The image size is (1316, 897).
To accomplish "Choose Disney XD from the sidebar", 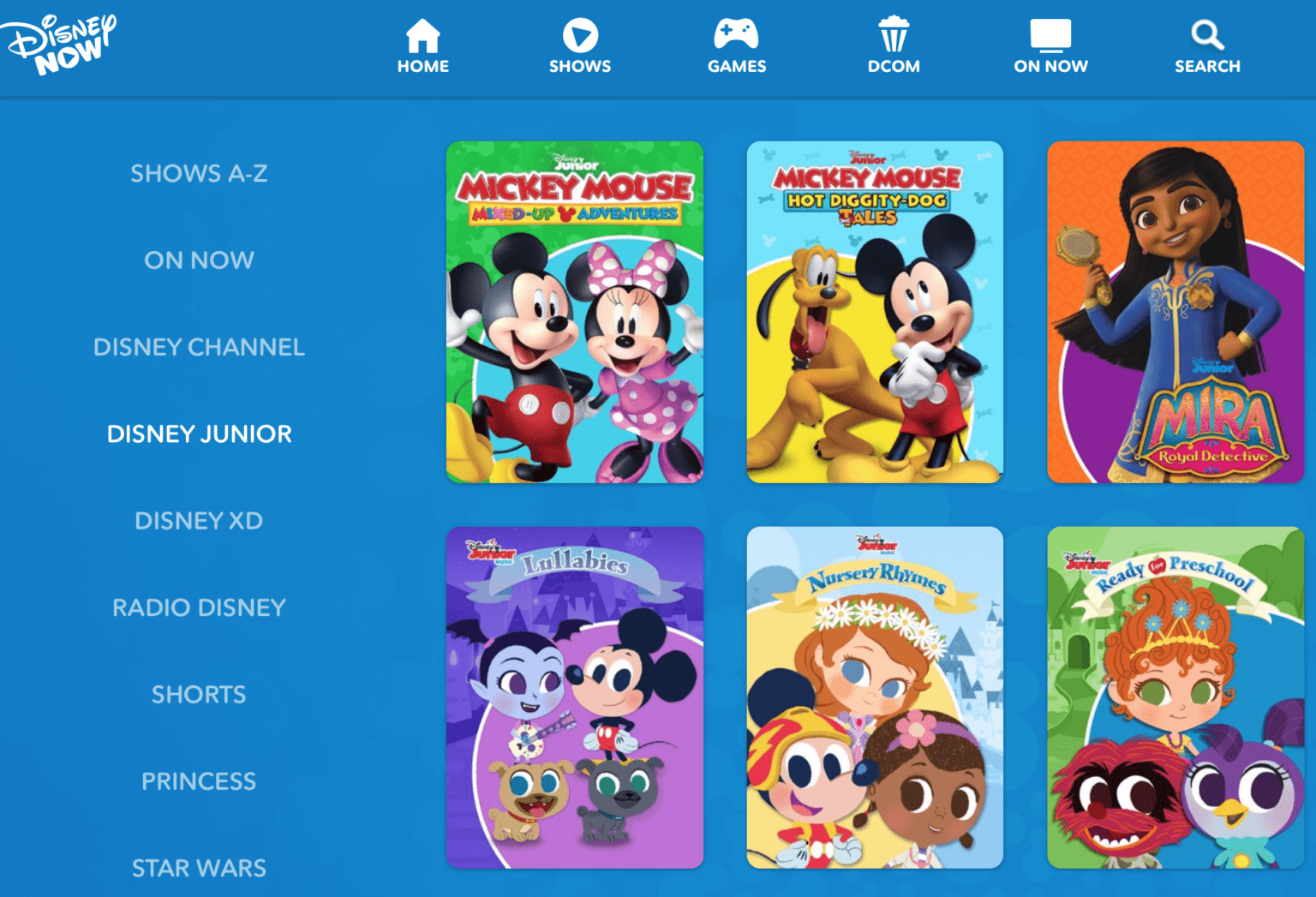I will pyautogui.click(x=199, y=520).
